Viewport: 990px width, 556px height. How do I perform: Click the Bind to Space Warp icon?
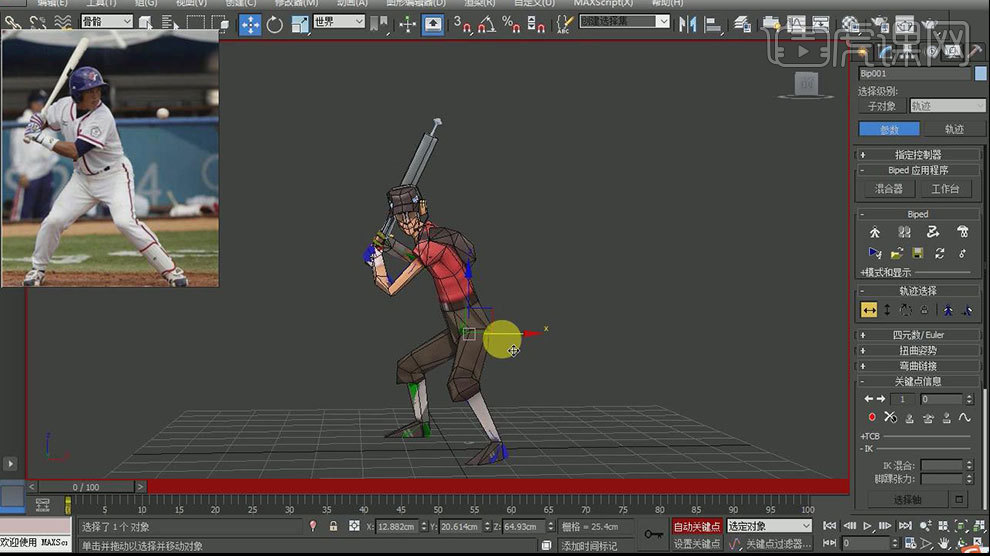click(x=63, y=23)
